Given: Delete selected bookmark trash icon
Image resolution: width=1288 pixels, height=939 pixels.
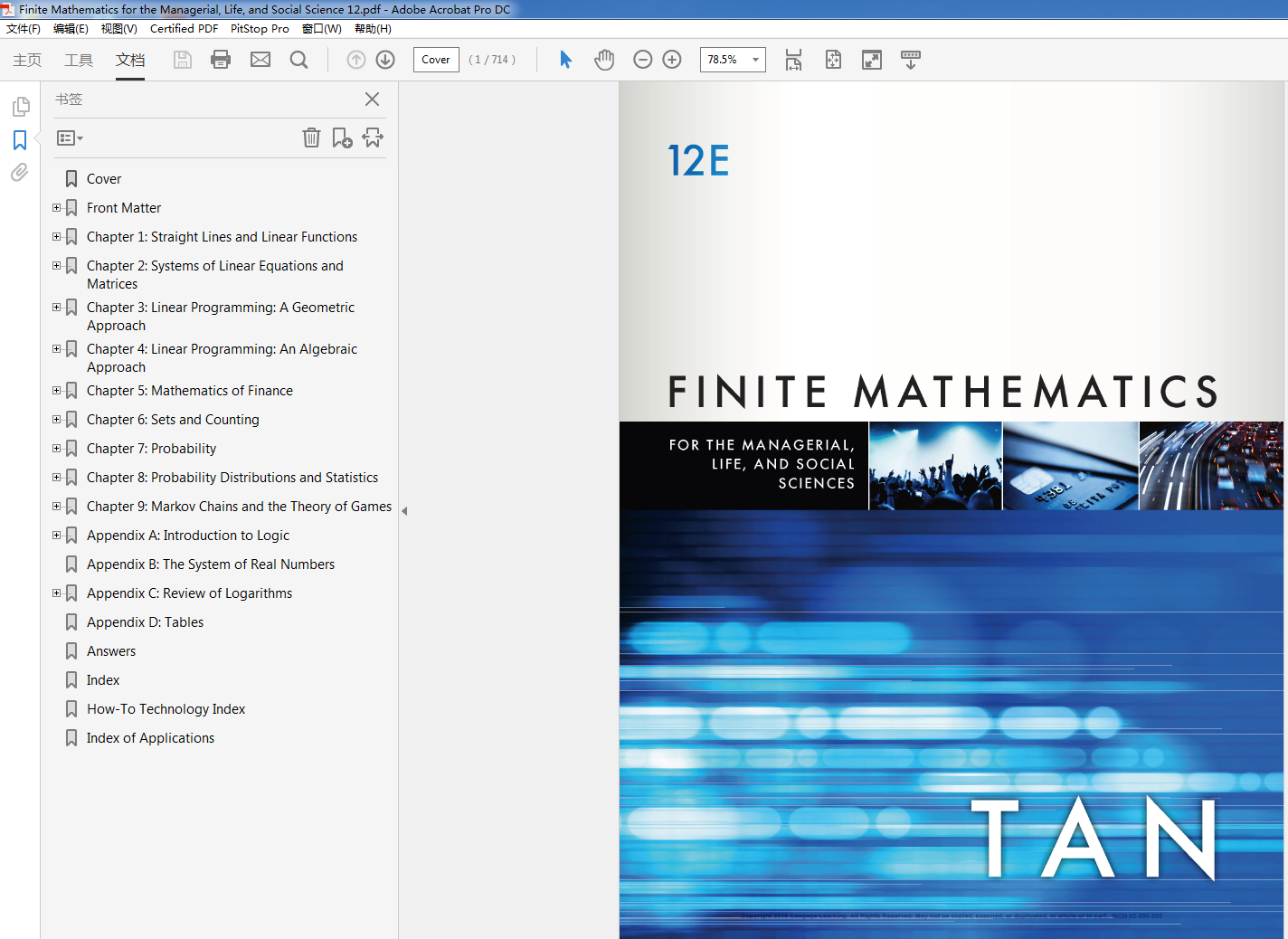Looking at the screenshot, I should point(311,138).
